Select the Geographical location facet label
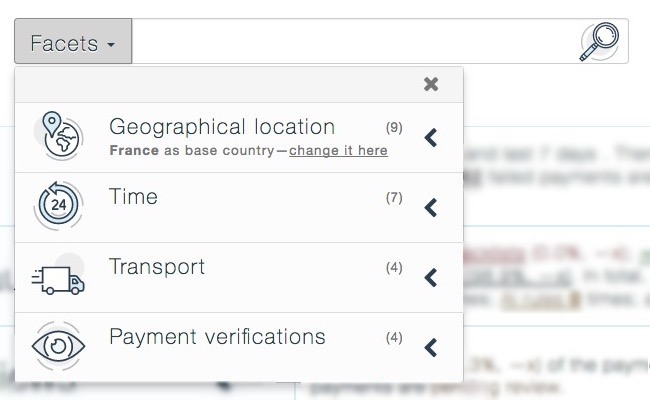The image size is (650, 400). click(222, 127)
